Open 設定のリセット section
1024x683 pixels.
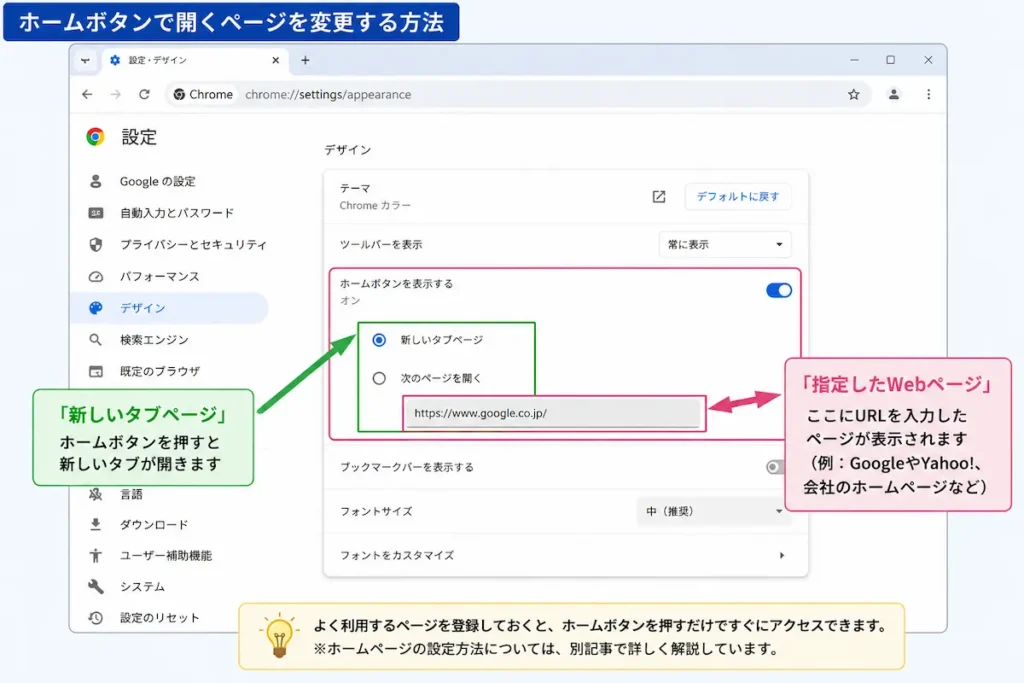coord(160,618)
